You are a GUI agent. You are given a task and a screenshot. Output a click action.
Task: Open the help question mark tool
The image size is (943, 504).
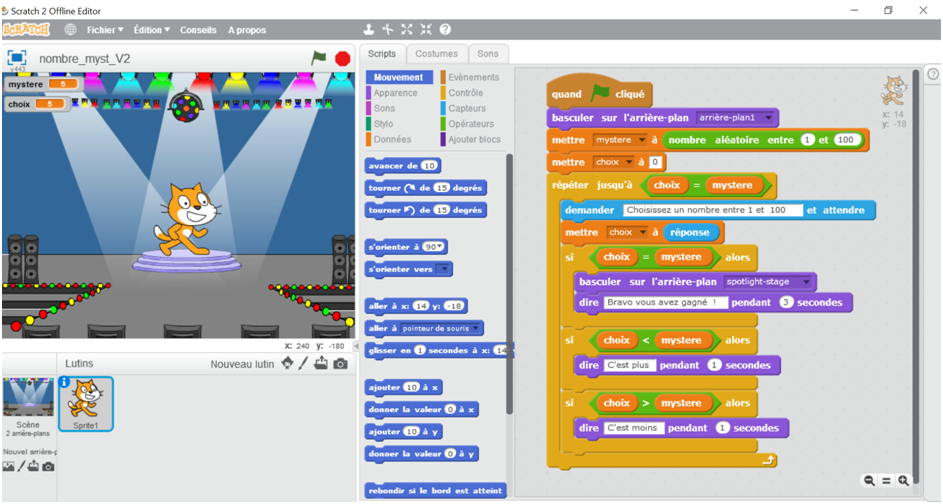pyautogui.click(x=445, y=30)
